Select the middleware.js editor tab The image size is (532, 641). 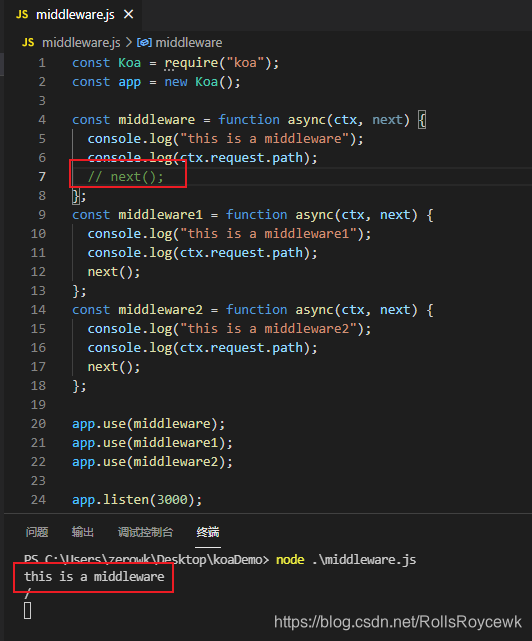[74, 15]
